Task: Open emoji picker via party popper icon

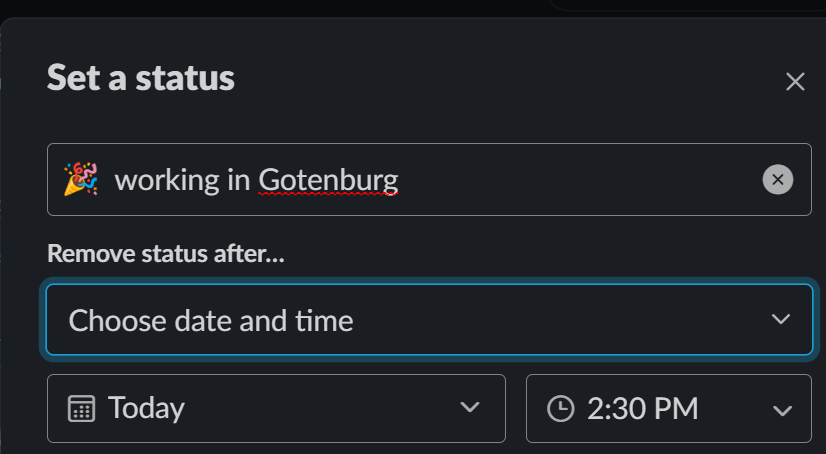Action: pos(80,180)
